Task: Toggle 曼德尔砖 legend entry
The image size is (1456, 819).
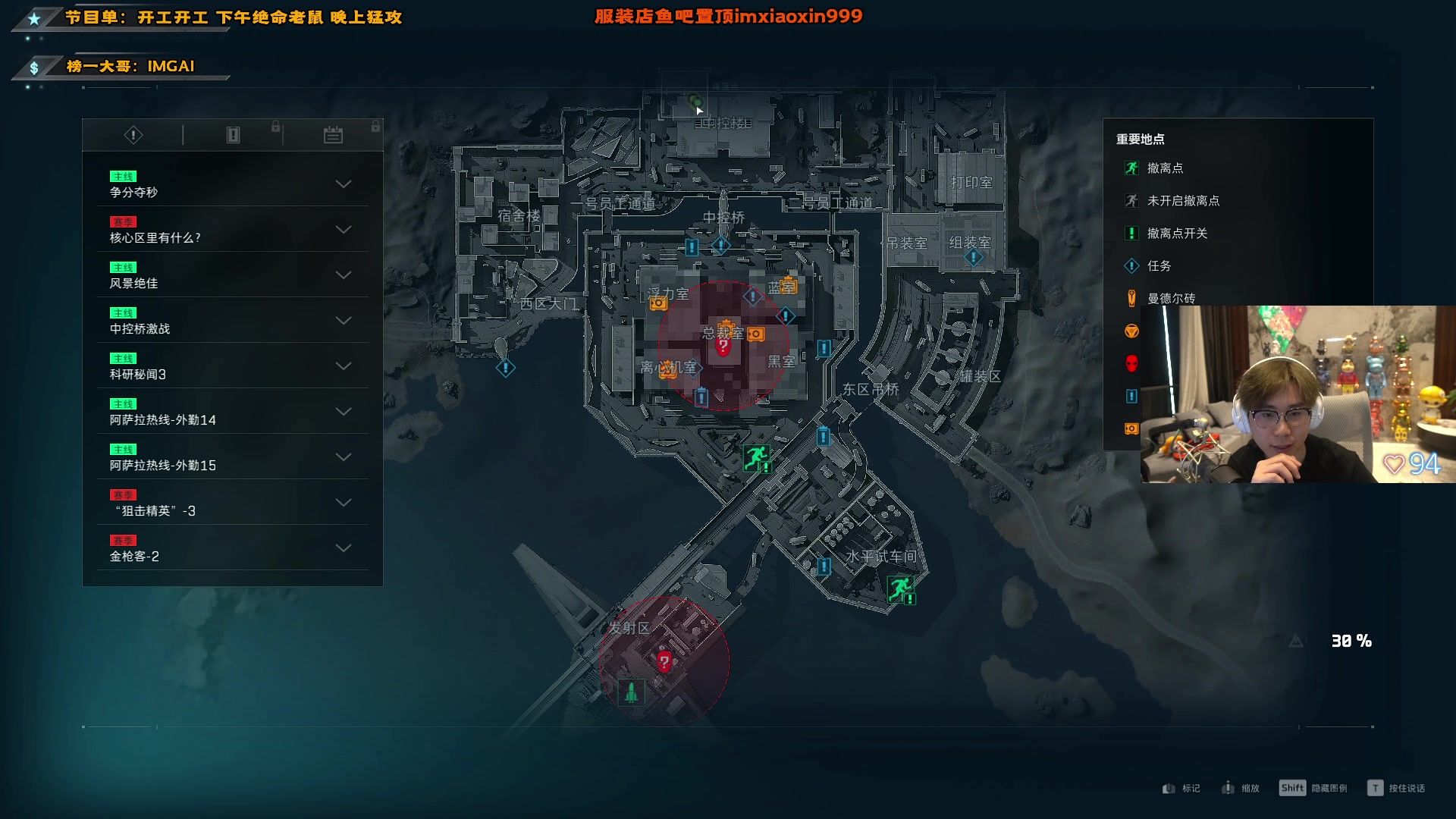Action: [1159, 298]
